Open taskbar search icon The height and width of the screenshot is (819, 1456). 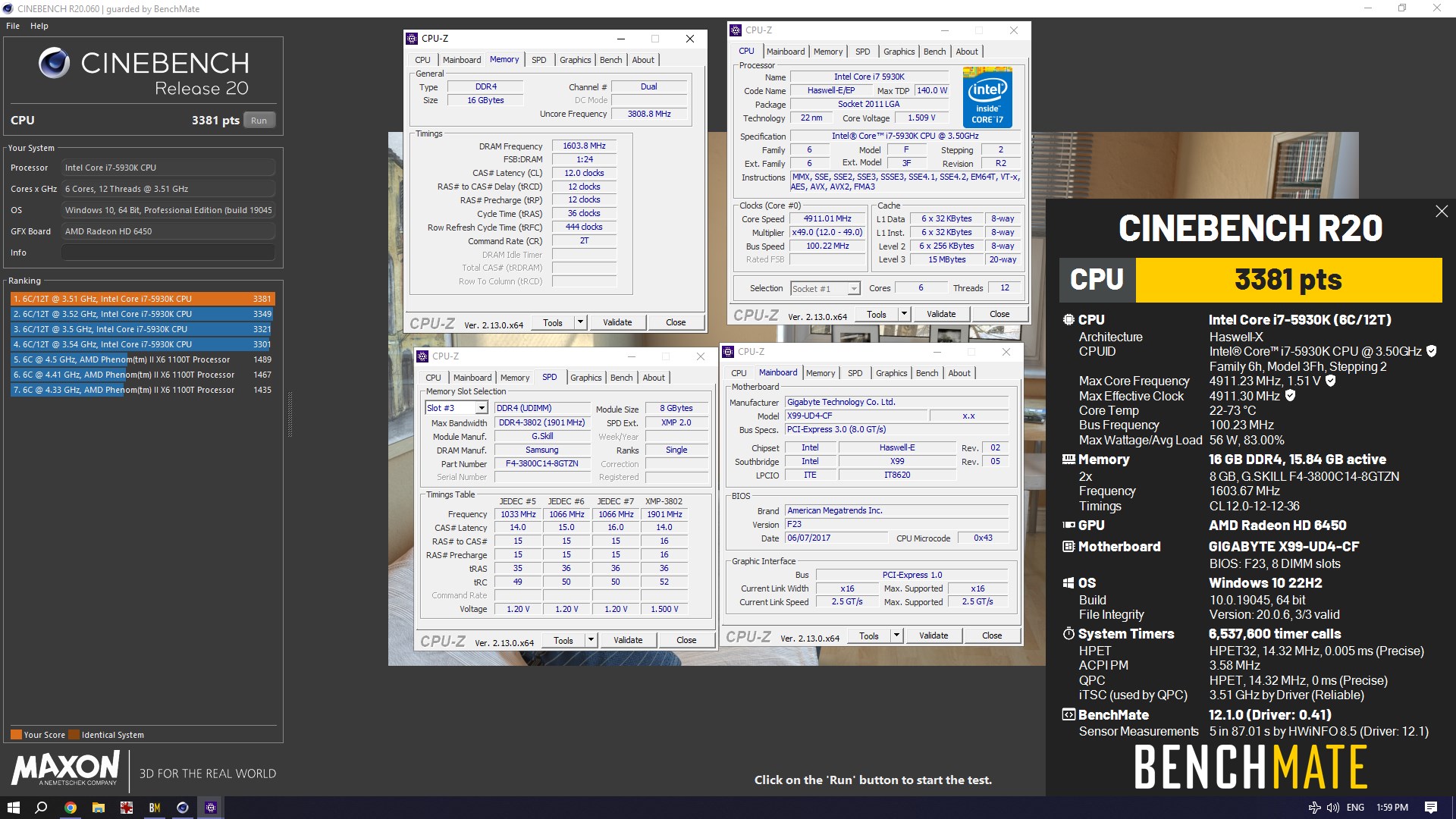(x=42, y=808)
